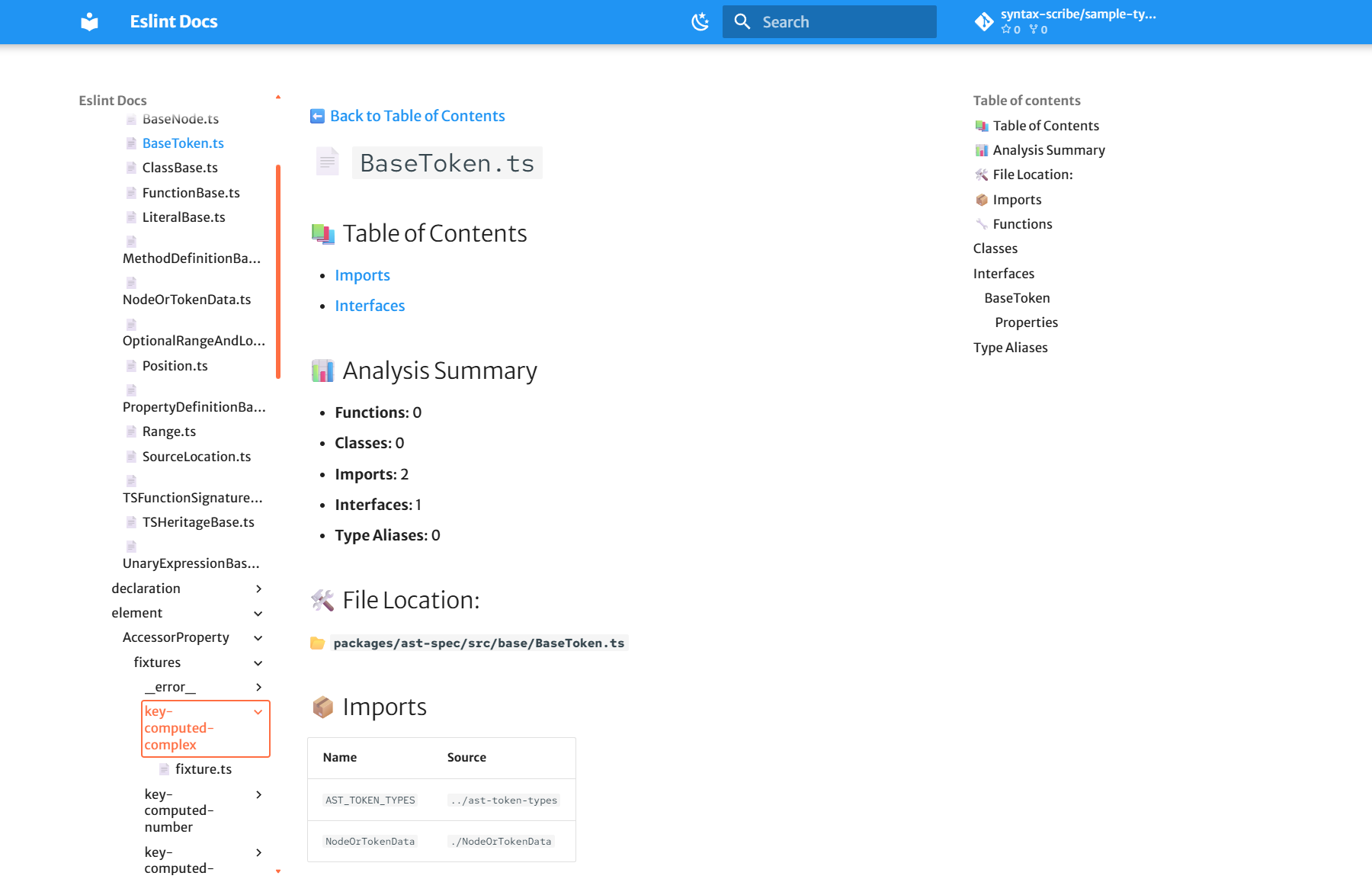Screen dimensions: 1372x895
Task: Open TSFunctionSignature... in the sidebar
Action: click(x=192, y=498)
